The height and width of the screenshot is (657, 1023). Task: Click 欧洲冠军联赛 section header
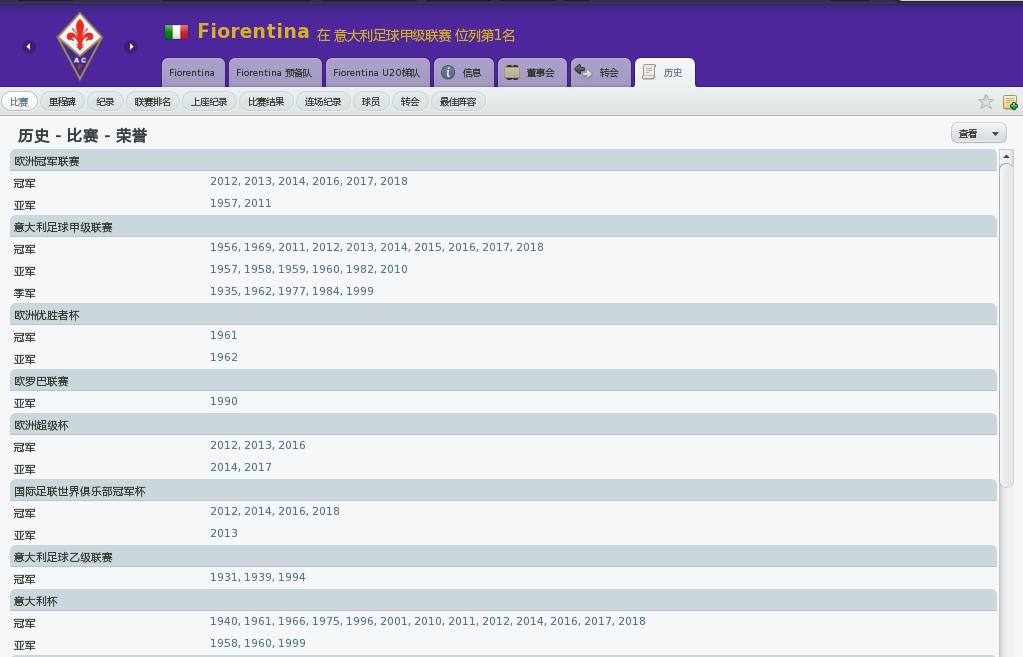tap(503, 161)
